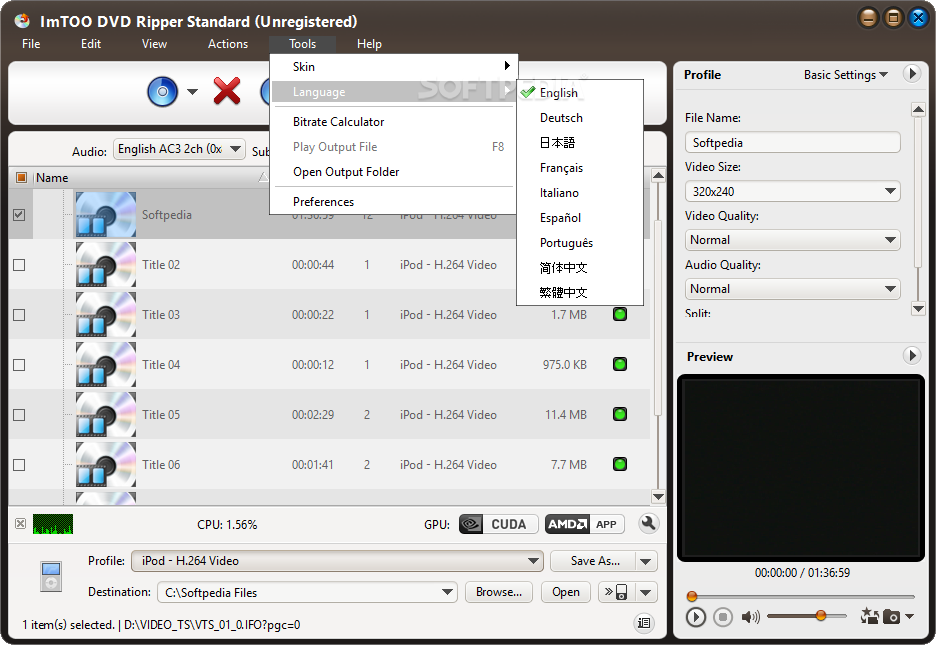Open the Destination folder dropdown
The height and width of the screenshot is (645, 936).
click(x=307, y=592)
